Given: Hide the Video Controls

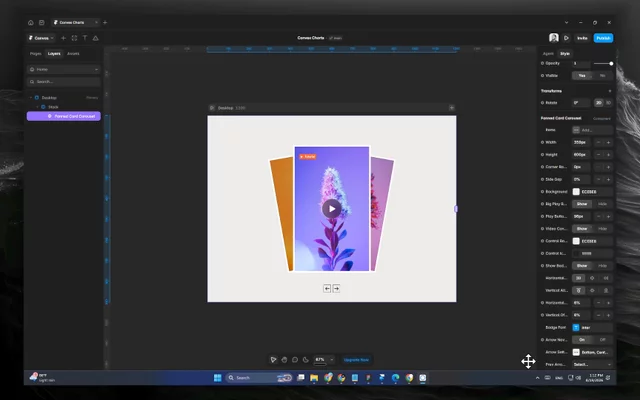Looking at the screenshot, I should click(x=602, y=229).
